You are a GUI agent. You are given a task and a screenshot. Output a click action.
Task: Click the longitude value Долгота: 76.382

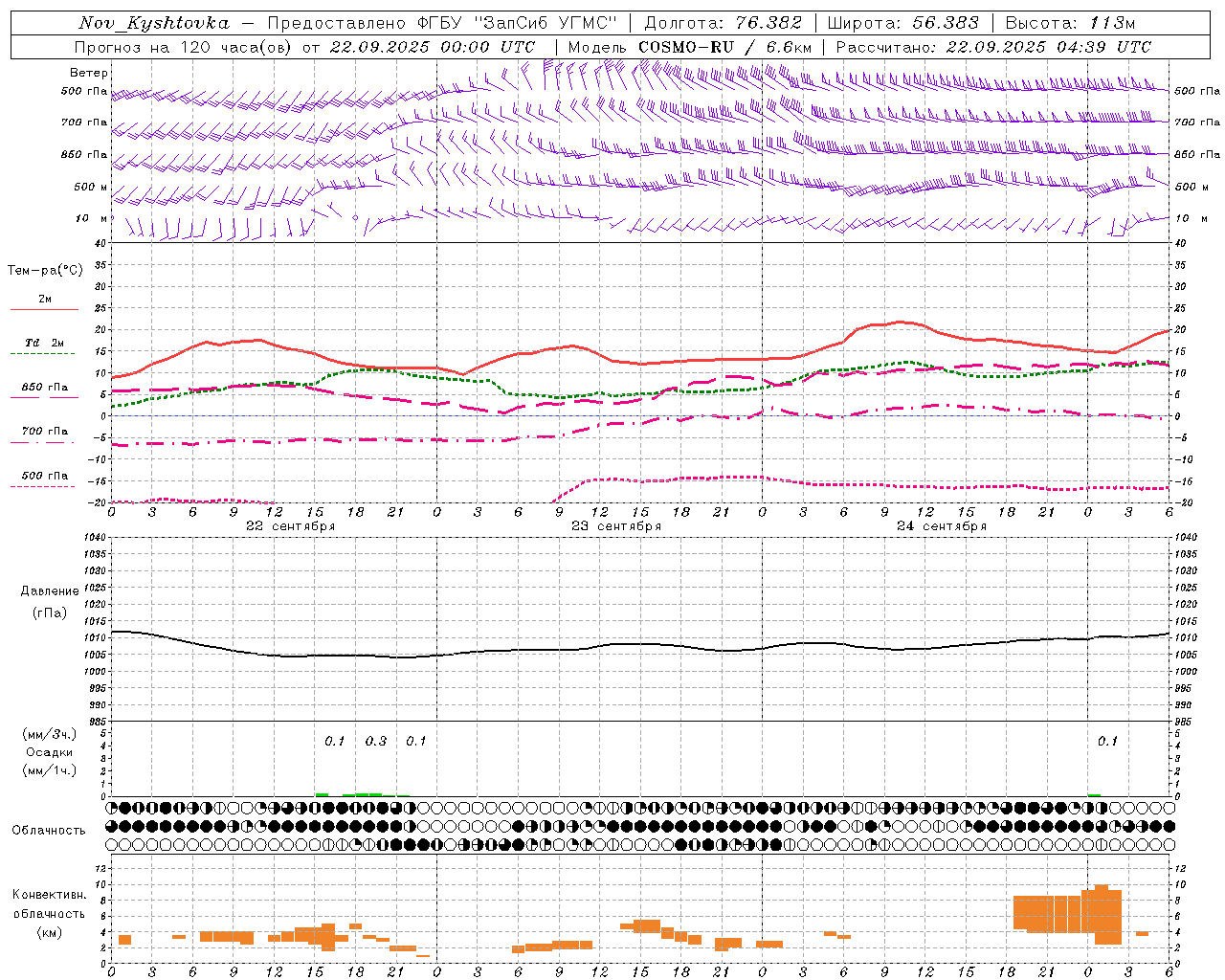(723, 23)
